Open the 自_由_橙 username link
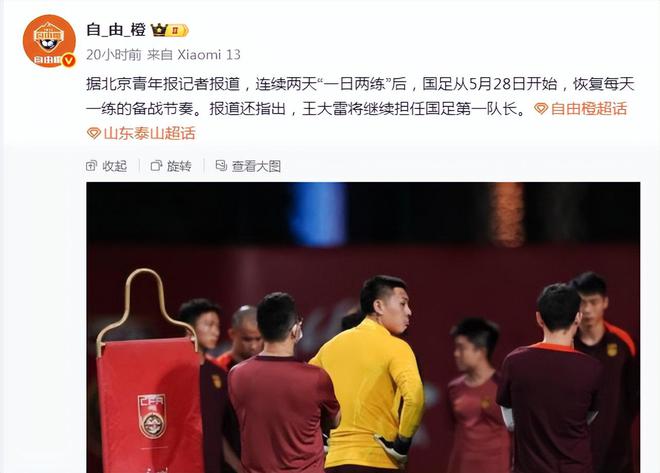Viewport: 660px width, 473px height. (116, 30)
